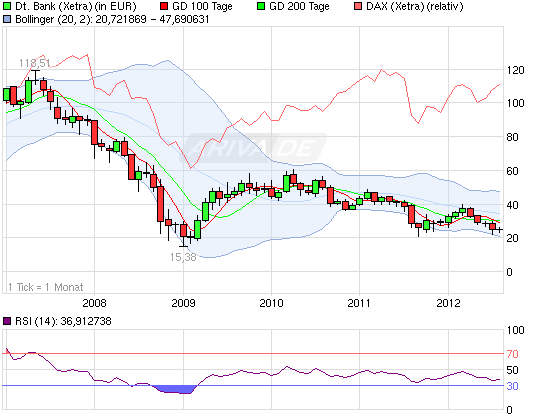Select the 'RSI (14): 36,912738' label
The width and height of the screenshot is (545, 418).
click(63, 321)
